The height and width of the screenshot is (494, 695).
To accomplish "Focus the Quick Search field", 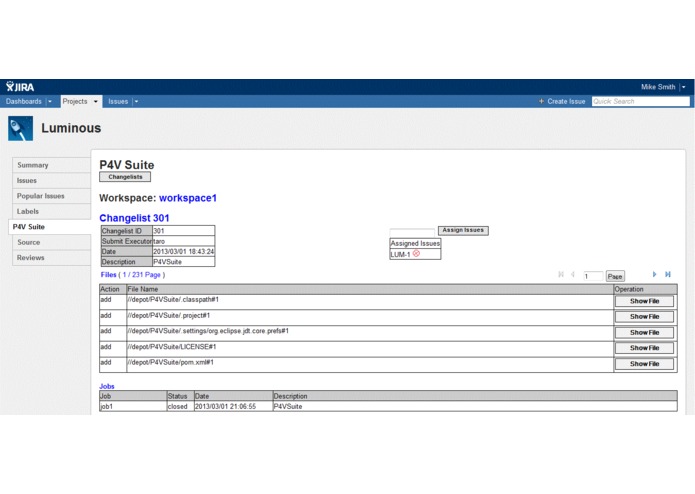I will (x=640, y=101).
